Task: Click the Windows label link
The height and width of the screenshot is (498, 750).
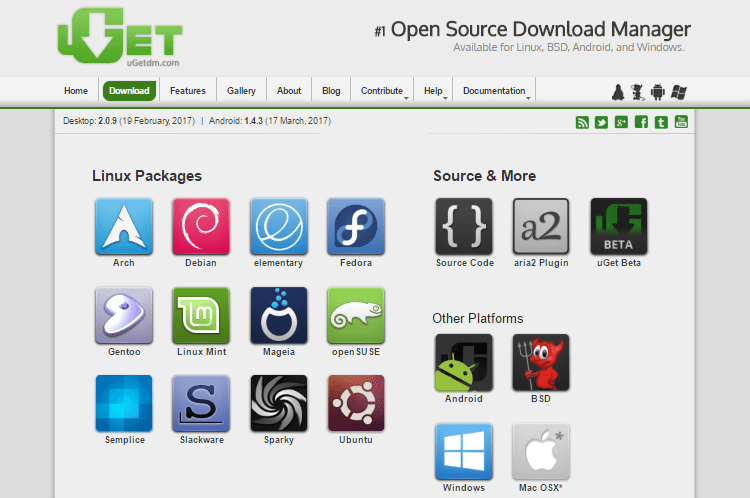Action: pos(464,487)
